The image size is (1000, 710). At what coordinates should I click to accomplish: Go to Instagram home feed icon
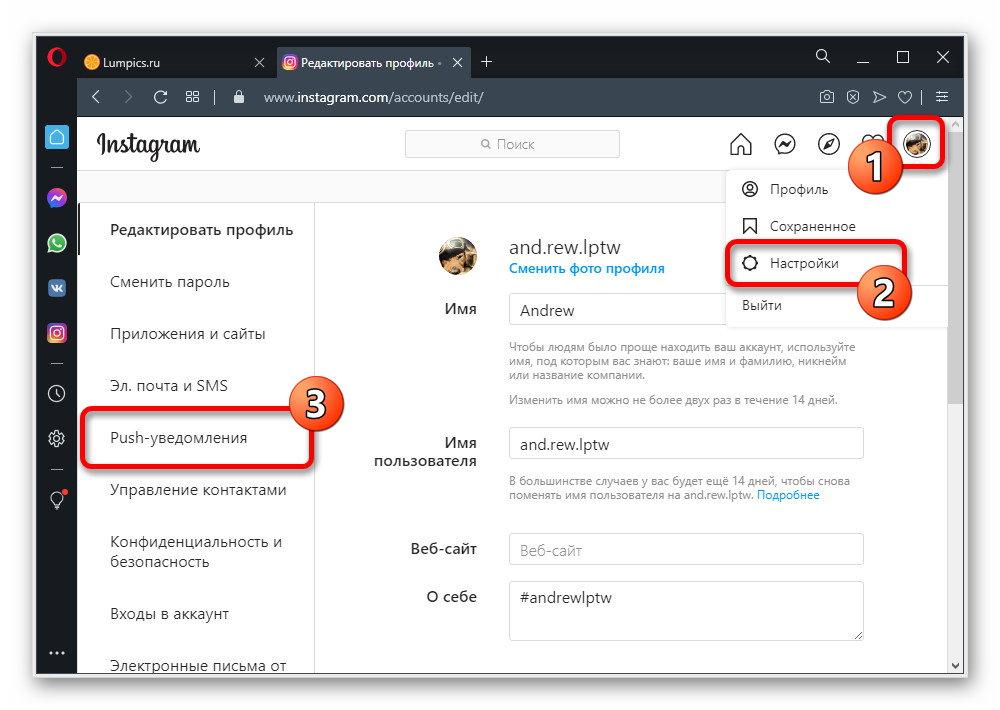[740, 144]
